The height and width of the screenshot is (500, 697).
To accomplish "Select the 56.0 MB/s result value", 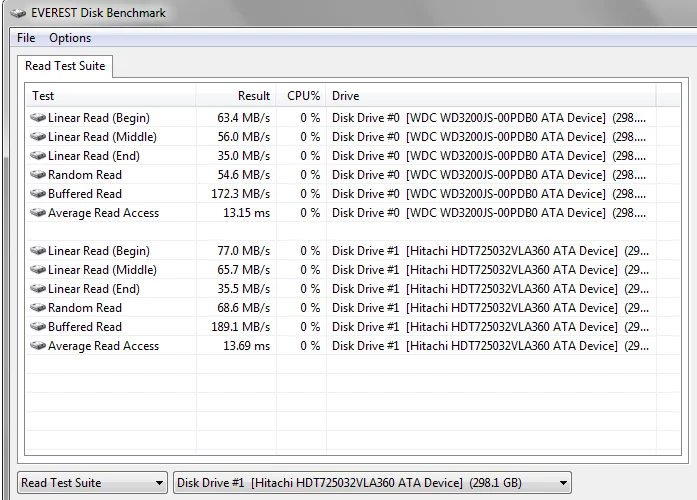I will pyautogui.click(x=244, y=137).
